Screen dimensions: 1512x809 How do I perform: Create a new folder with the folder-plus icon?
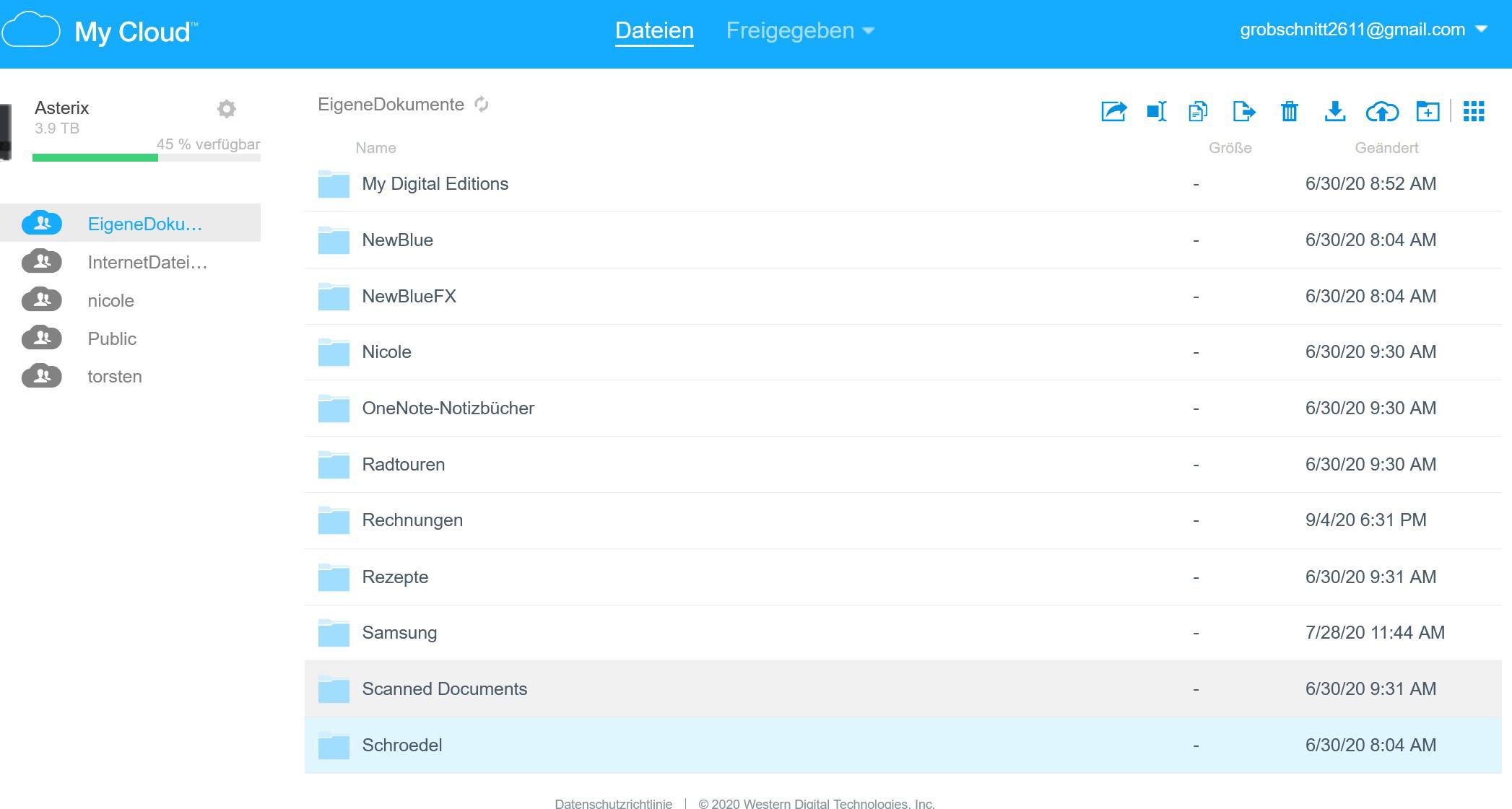1428,112
